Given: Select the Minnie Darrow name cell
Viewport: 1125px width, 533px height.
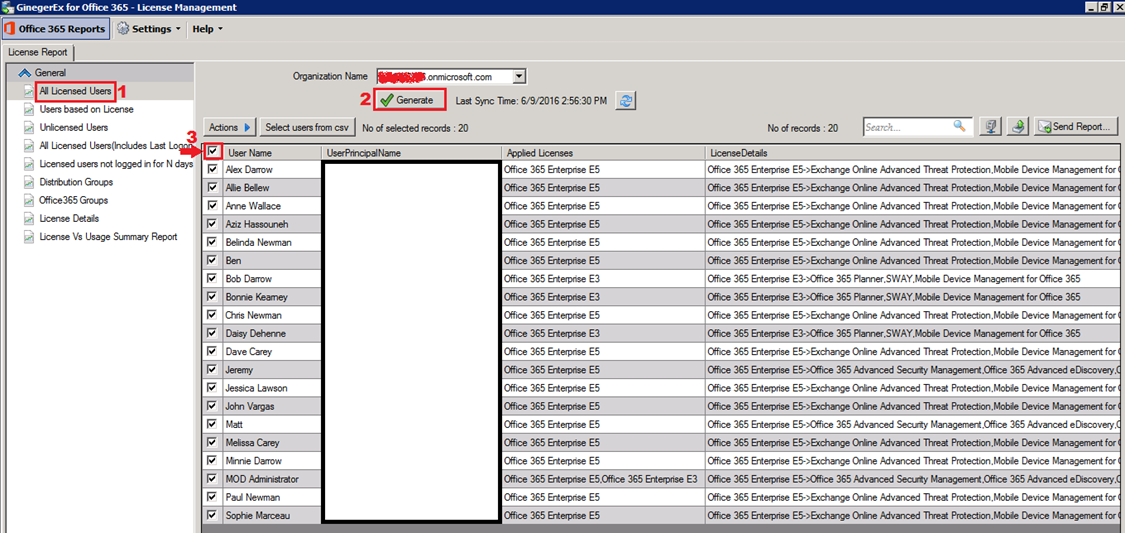Looking at the screenshot, I should click(x=272, y=461).
